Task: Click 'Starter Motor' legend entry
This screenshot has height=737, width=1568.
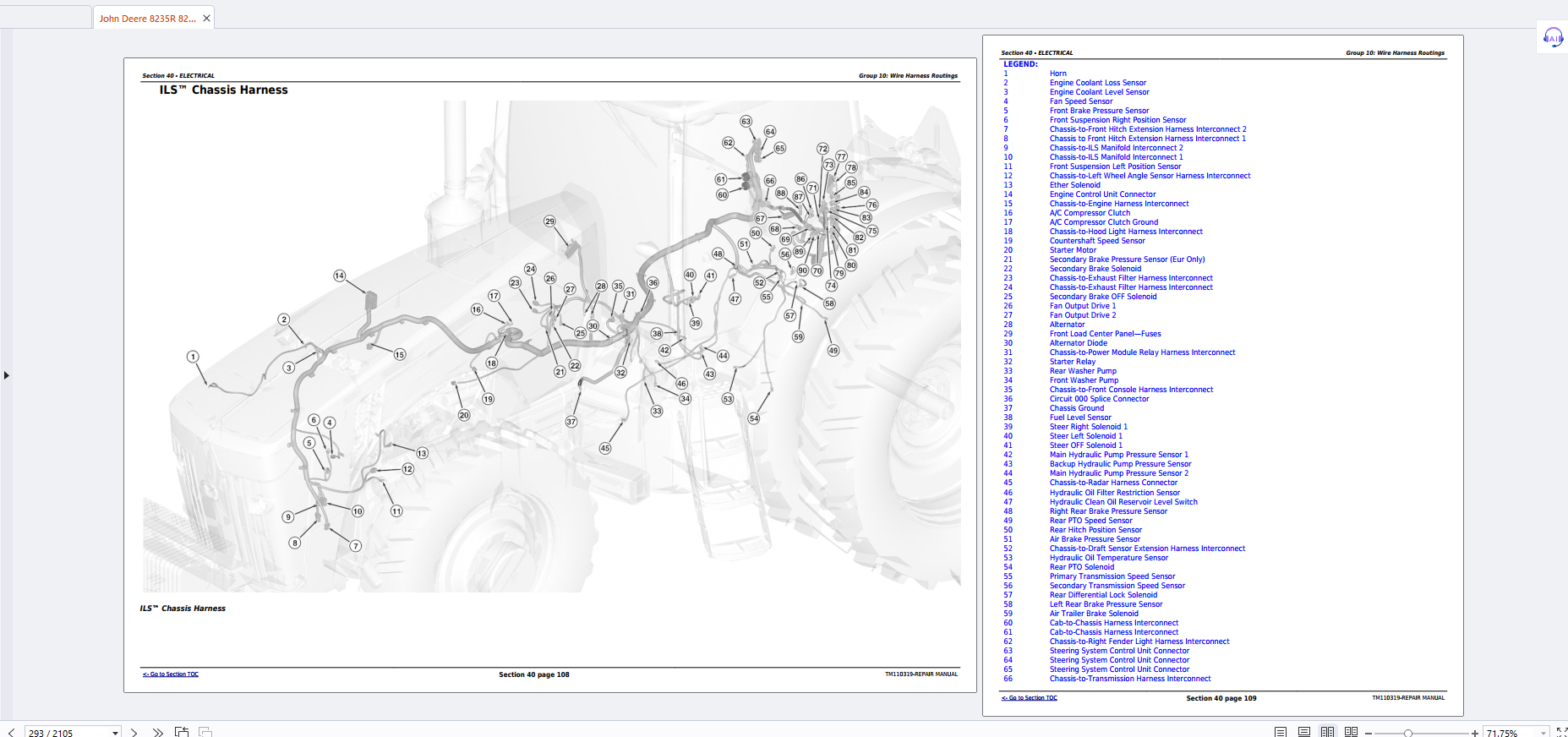Action: [x=1073, y=250]
